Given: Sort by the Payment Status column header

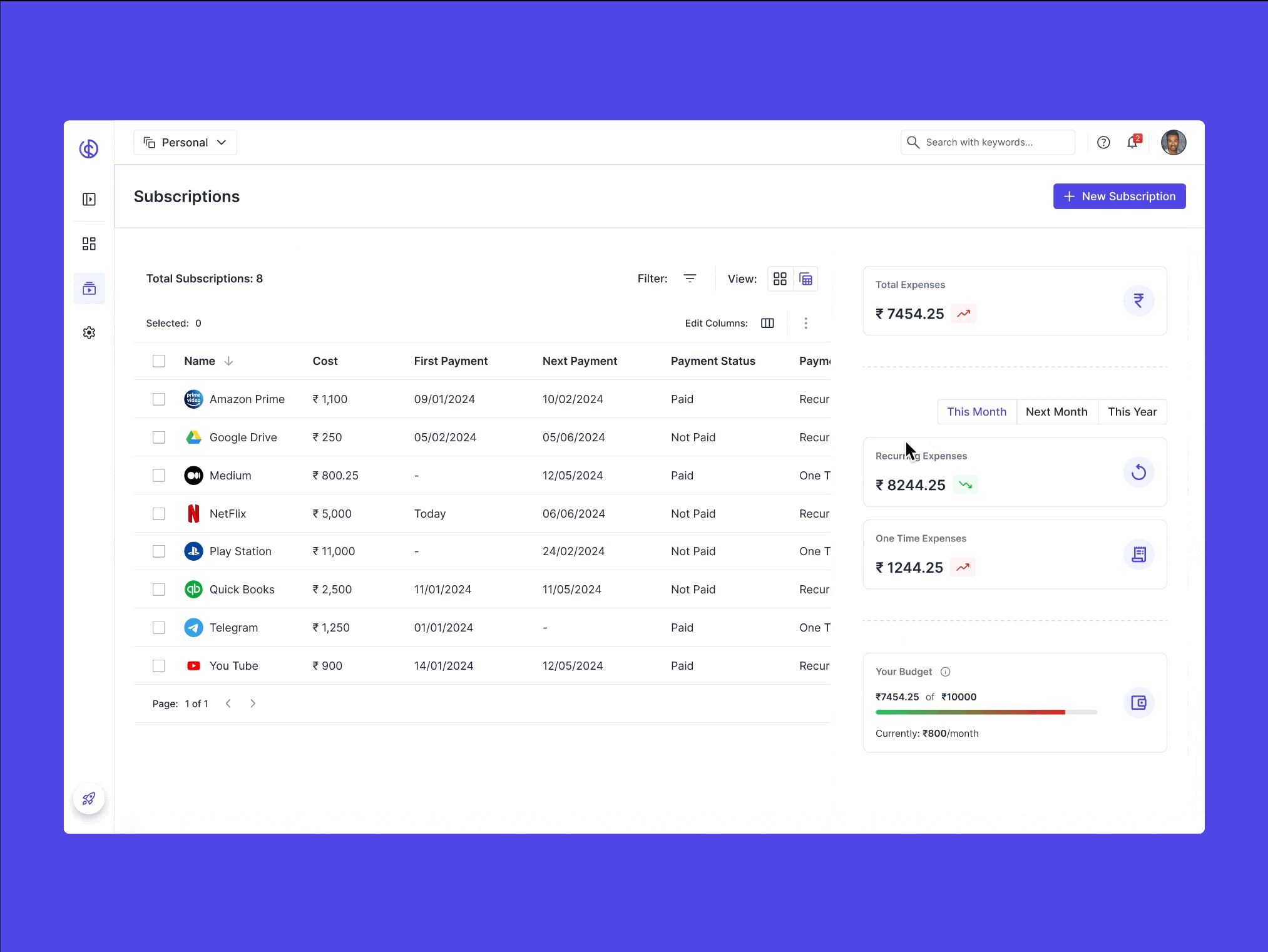Looking at the screenshot, I should tap(713, 361).
